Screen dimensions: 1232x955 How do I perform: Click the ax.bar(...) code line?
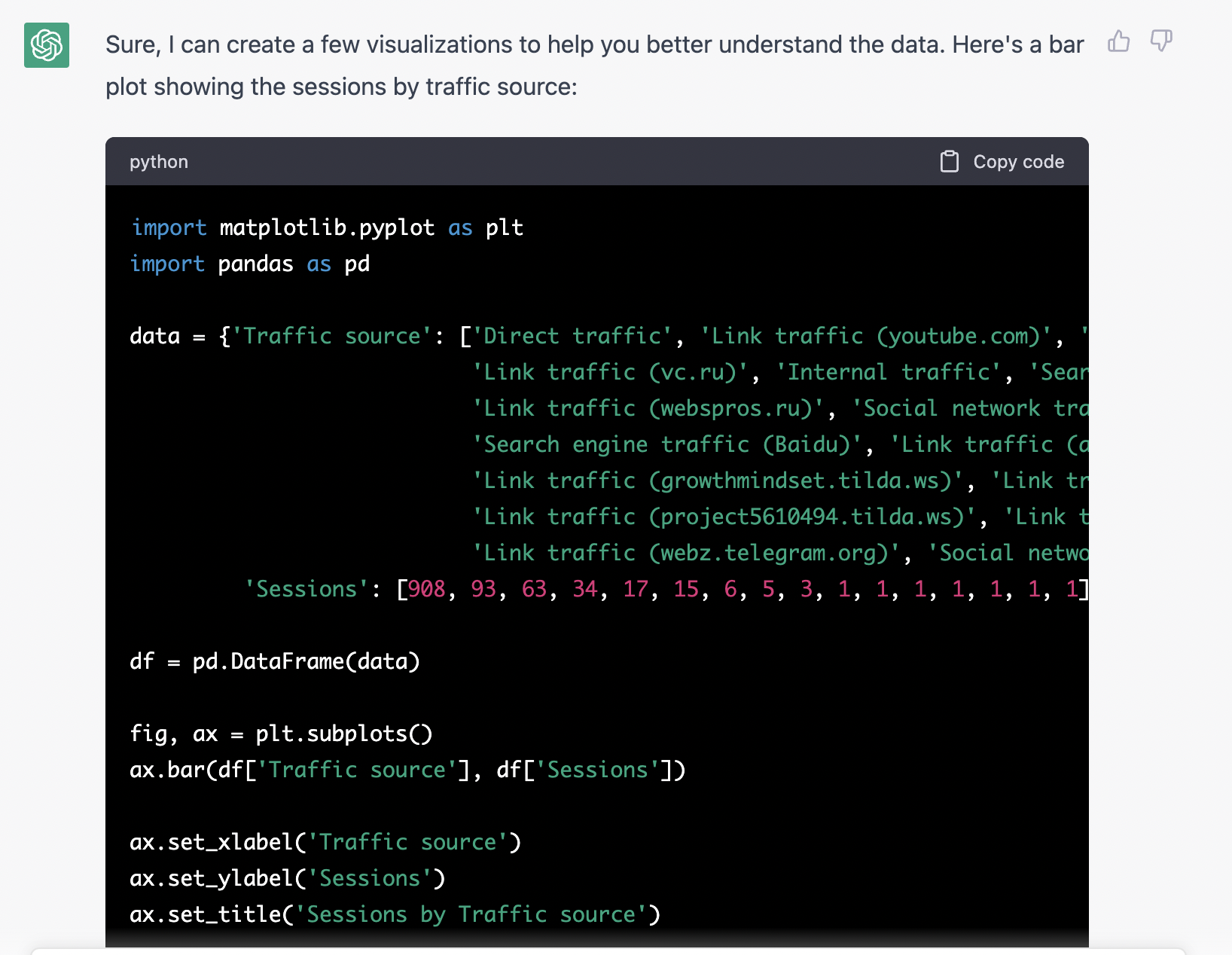407,770
